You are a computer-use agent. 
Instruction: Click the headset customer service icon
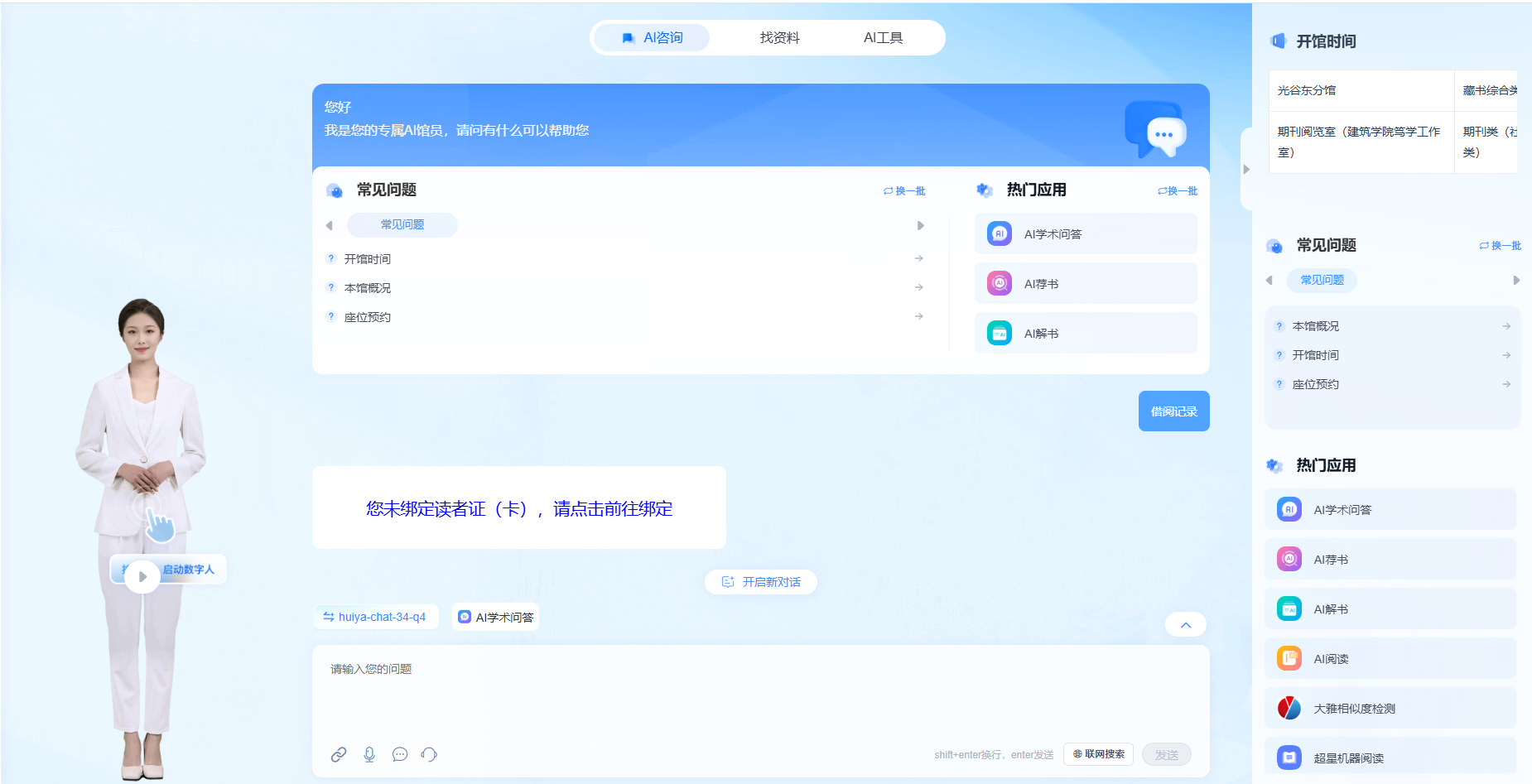click(x=429, y=755)
